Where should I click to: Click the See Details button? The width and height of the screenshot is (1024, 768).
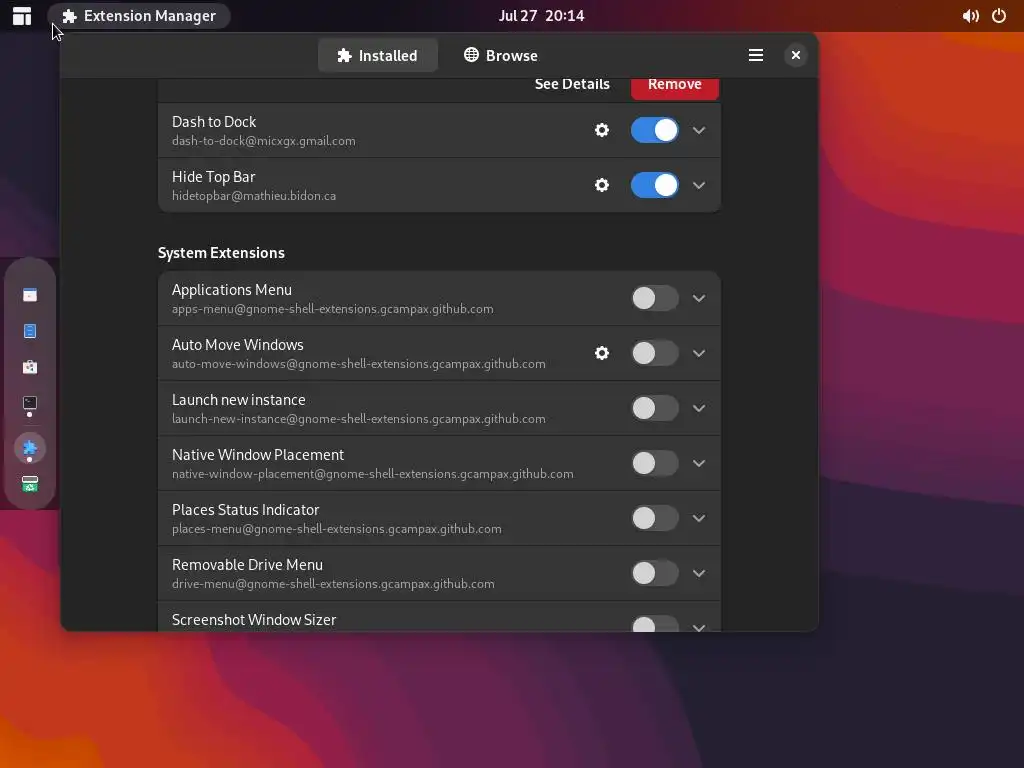[572, 85]
